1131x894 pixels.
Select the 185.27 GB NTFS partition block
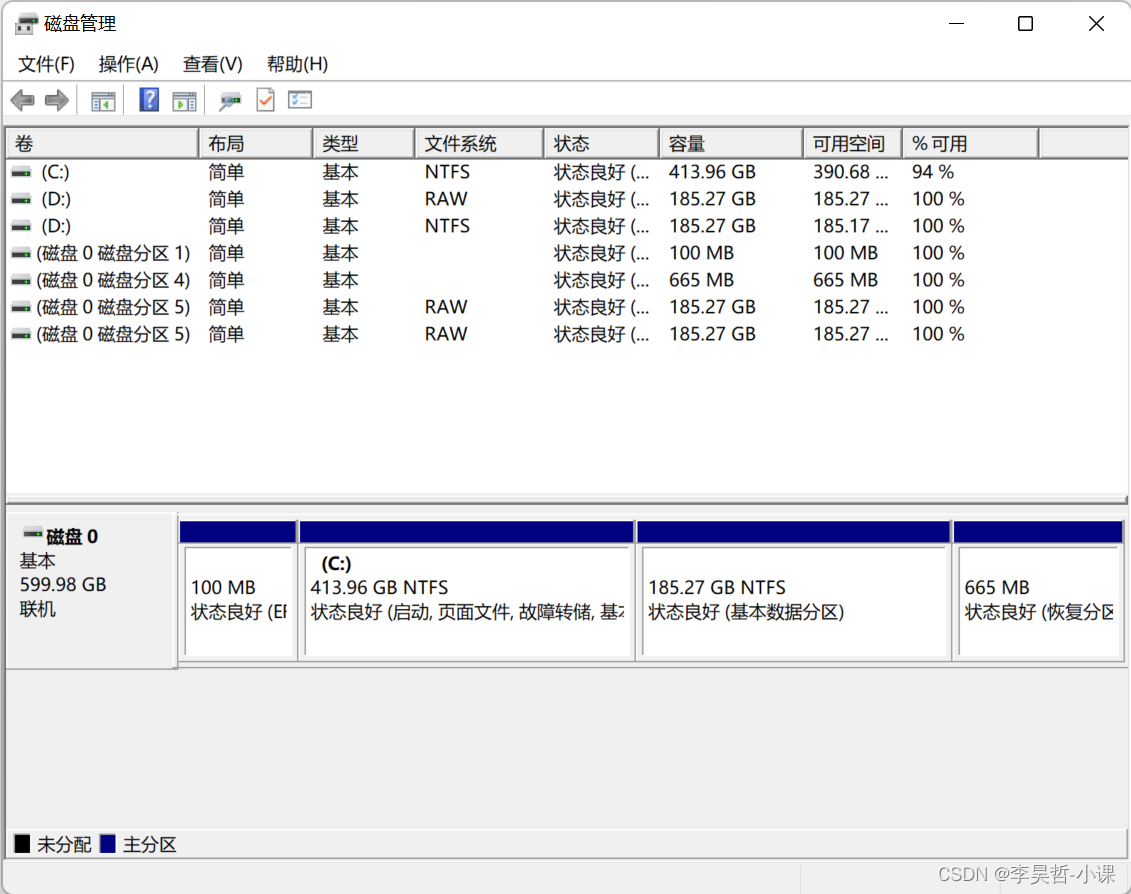[x=793, y=600]
